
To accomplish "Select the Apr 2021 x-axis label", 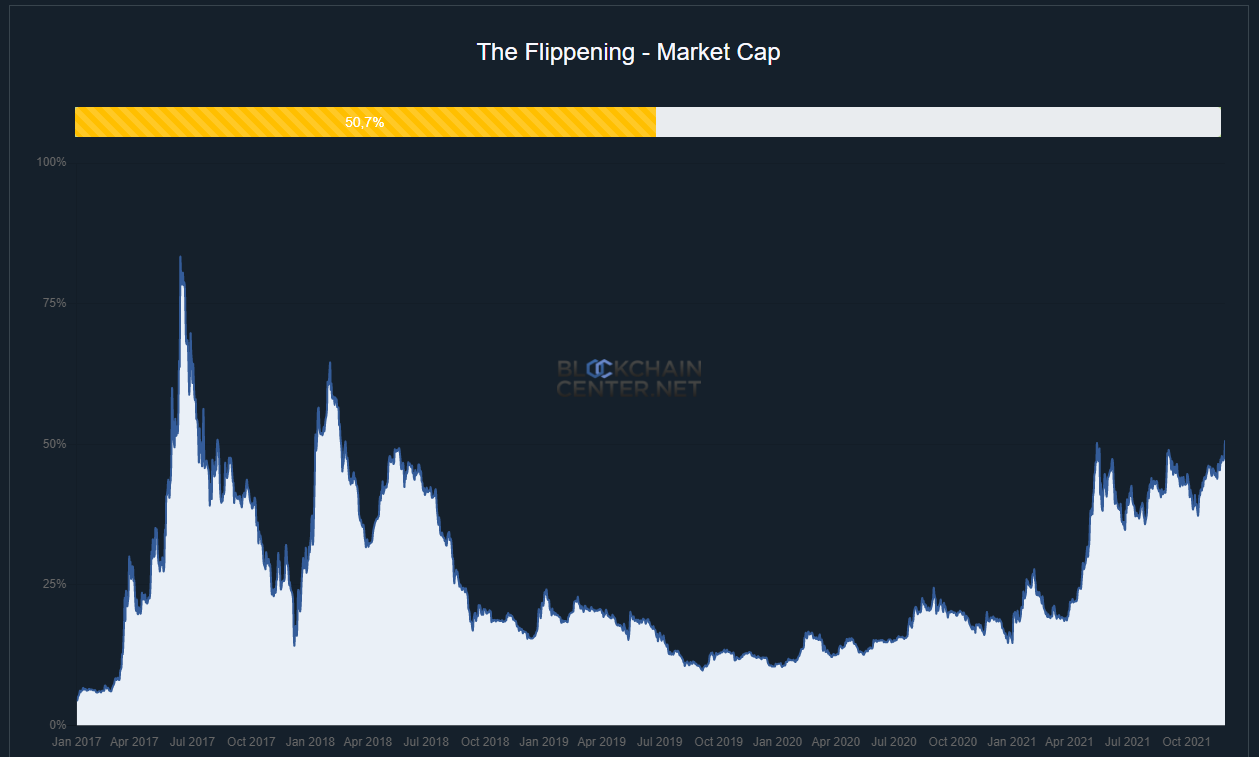I will coord(1069,742).
